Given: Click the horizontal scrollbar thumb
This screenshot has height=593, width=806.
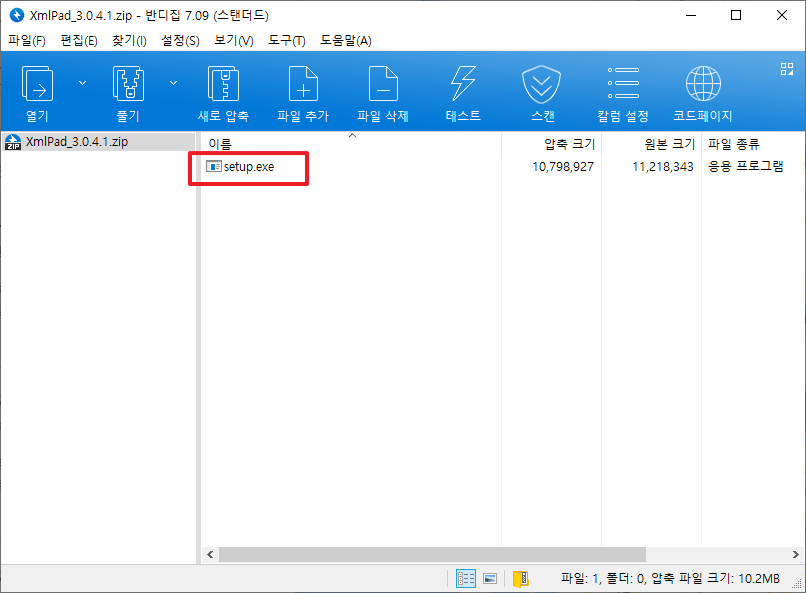Looking at the screenshot, I should (x=432, y=554).
